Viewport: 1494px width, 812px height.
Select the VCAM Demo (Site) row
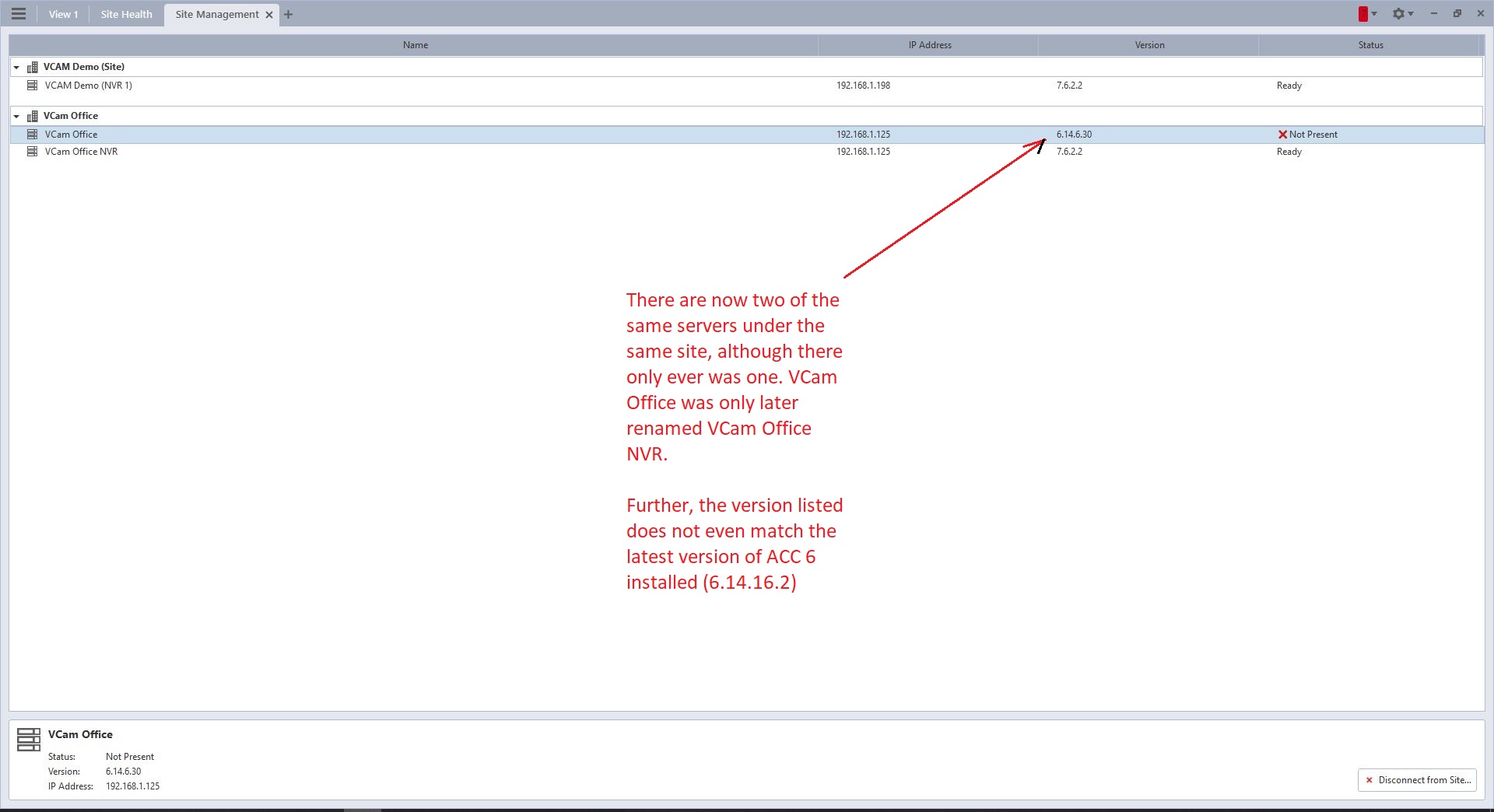pyautogui.click(x=747, y=67)
